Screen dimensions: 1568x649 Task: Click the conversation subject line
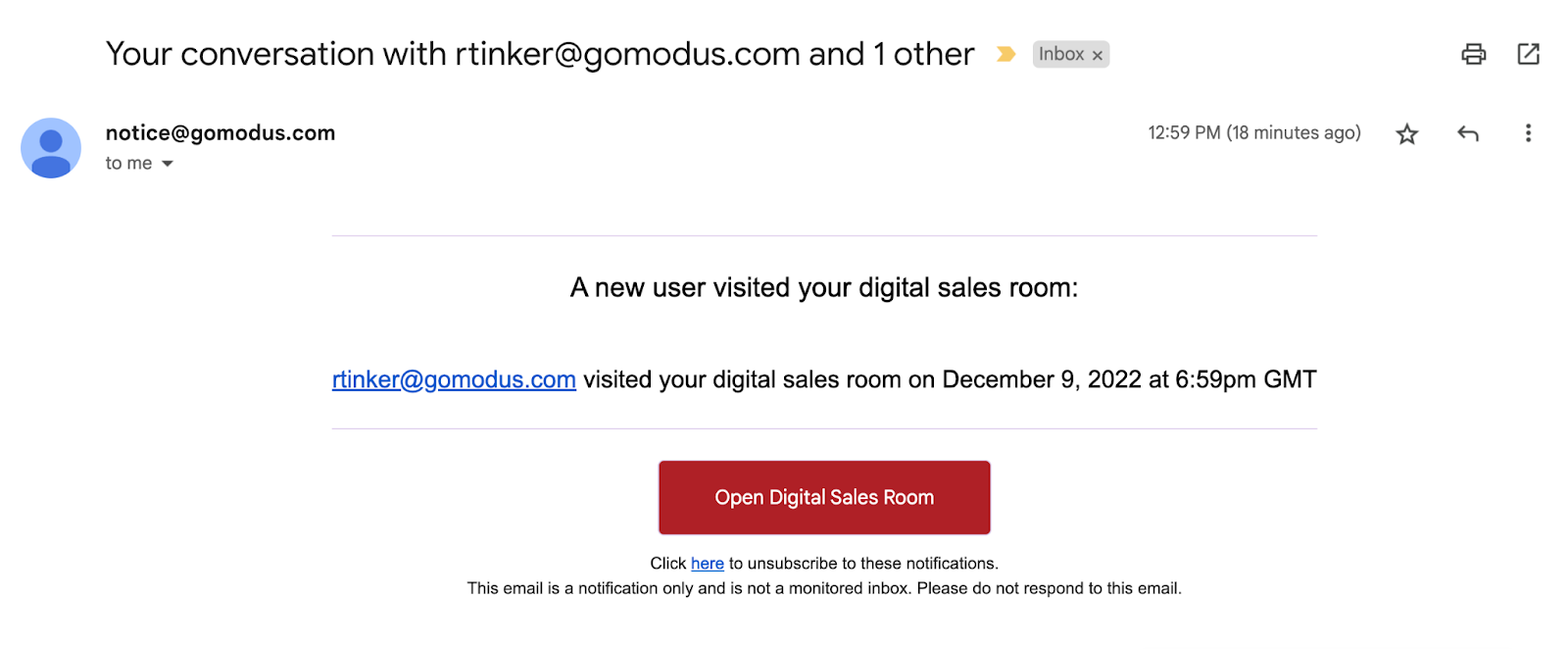tap(539, 54)
